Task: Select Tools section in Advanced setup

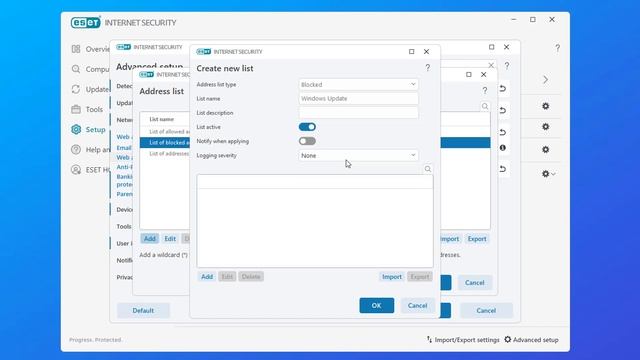Action: point(124,226)
